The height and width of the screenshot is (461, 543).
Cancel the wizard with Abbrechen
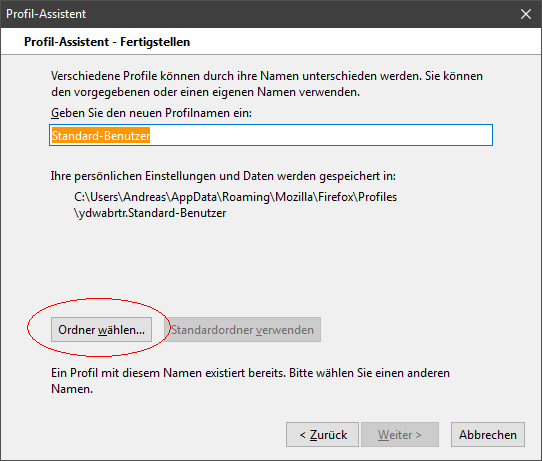point(488,435)
